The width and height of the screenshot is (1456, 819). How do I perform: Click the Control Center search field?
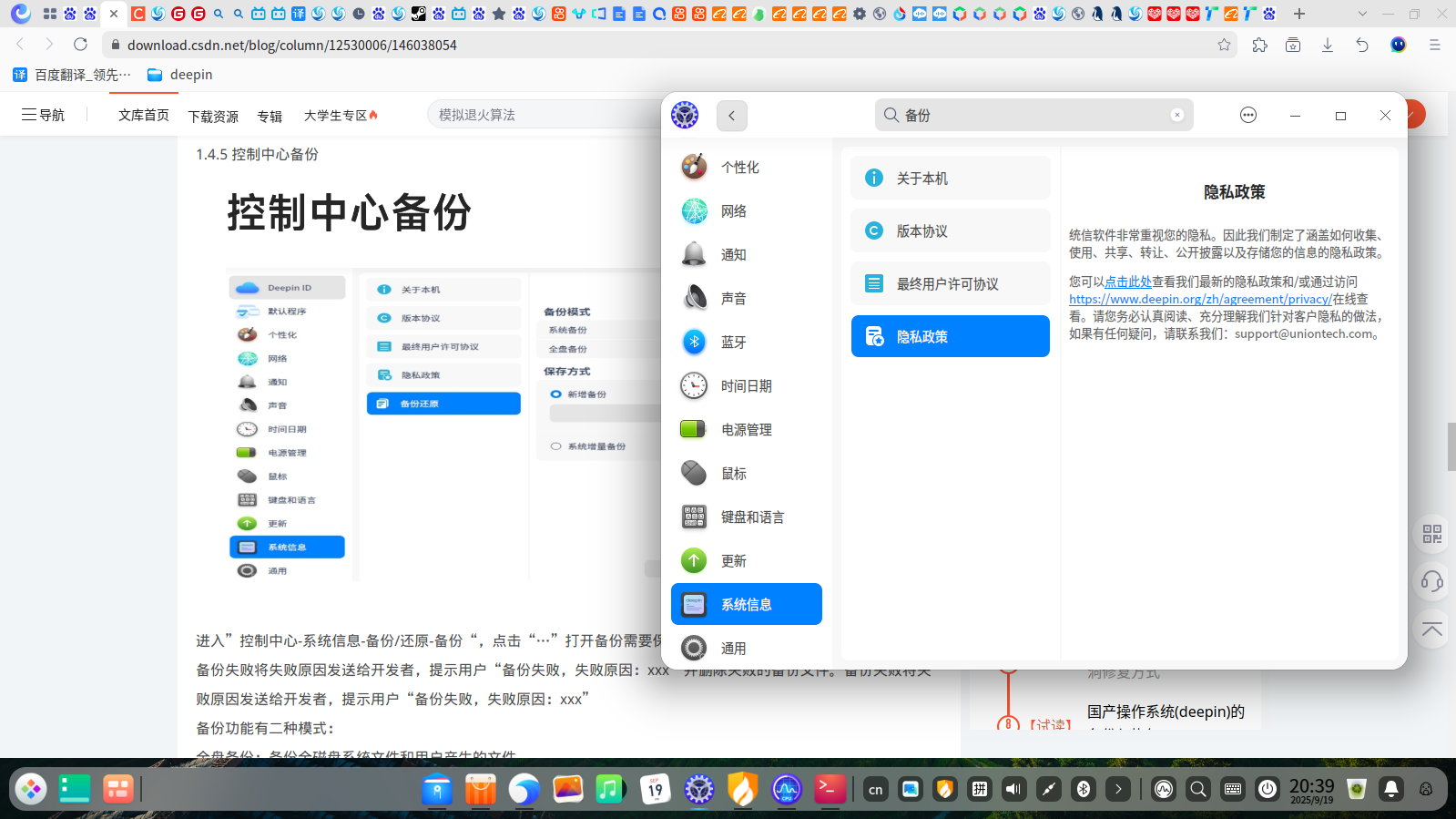click(1034, 115)
